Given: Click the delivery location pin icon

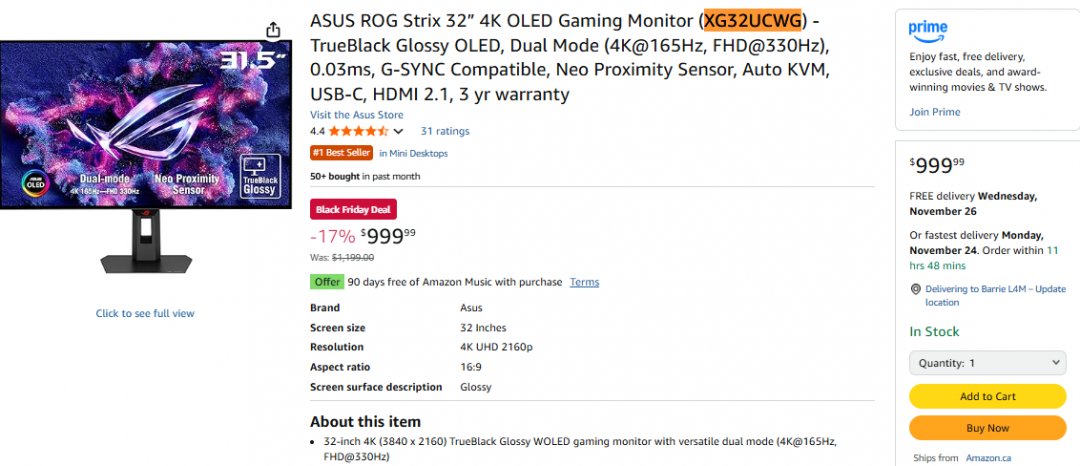Looking at the screenshot, I should [x=915, y=289].
